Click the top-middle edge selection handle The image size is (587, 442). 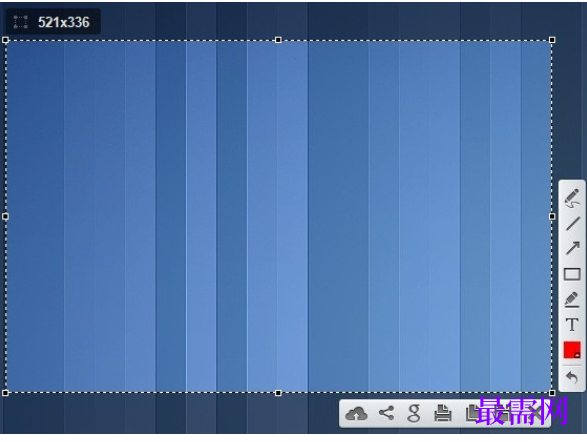pos(278,40)
